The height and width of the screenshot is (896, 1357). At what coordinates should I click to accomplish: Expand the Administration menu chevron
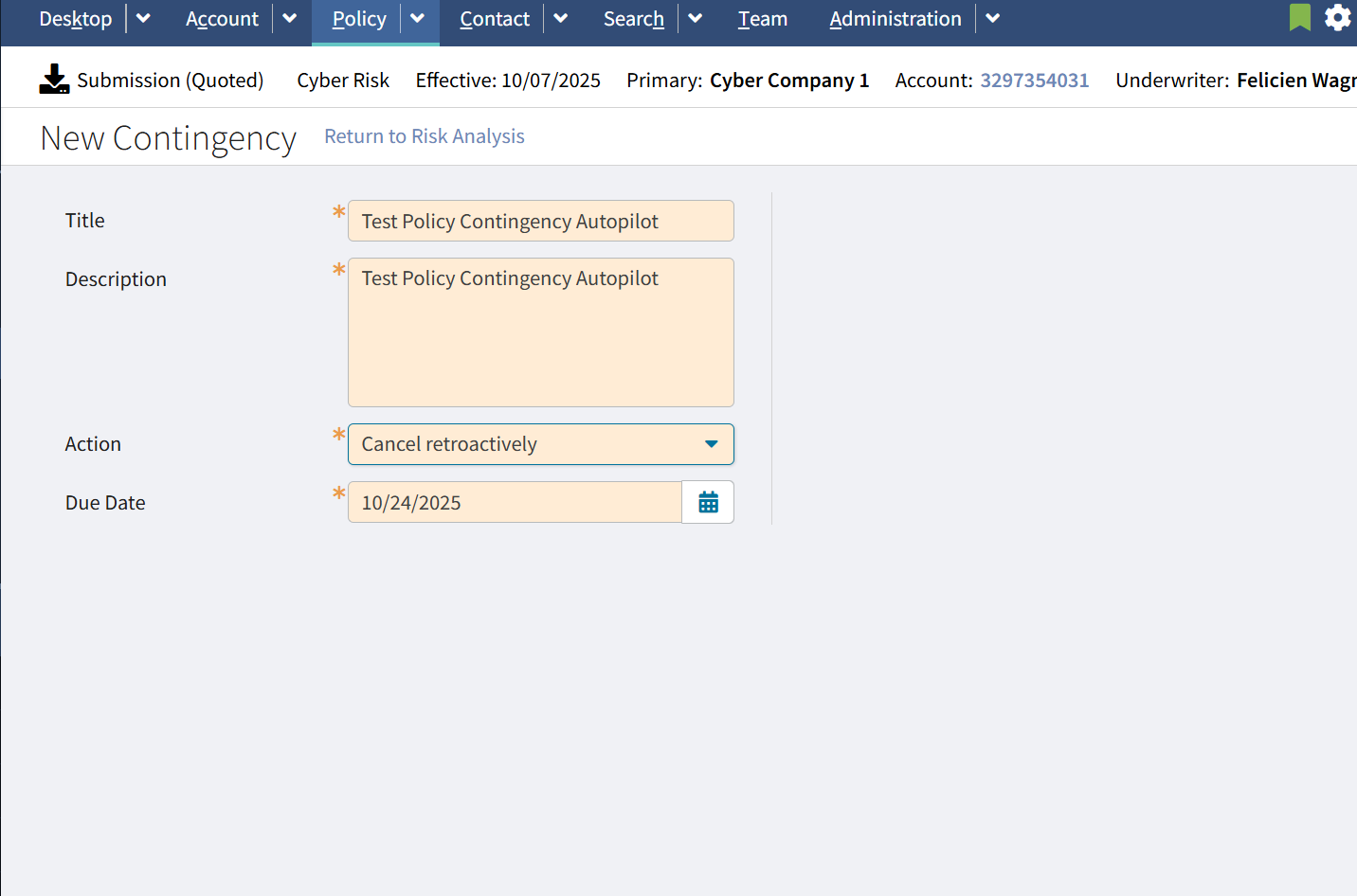(x=992, y=18)
